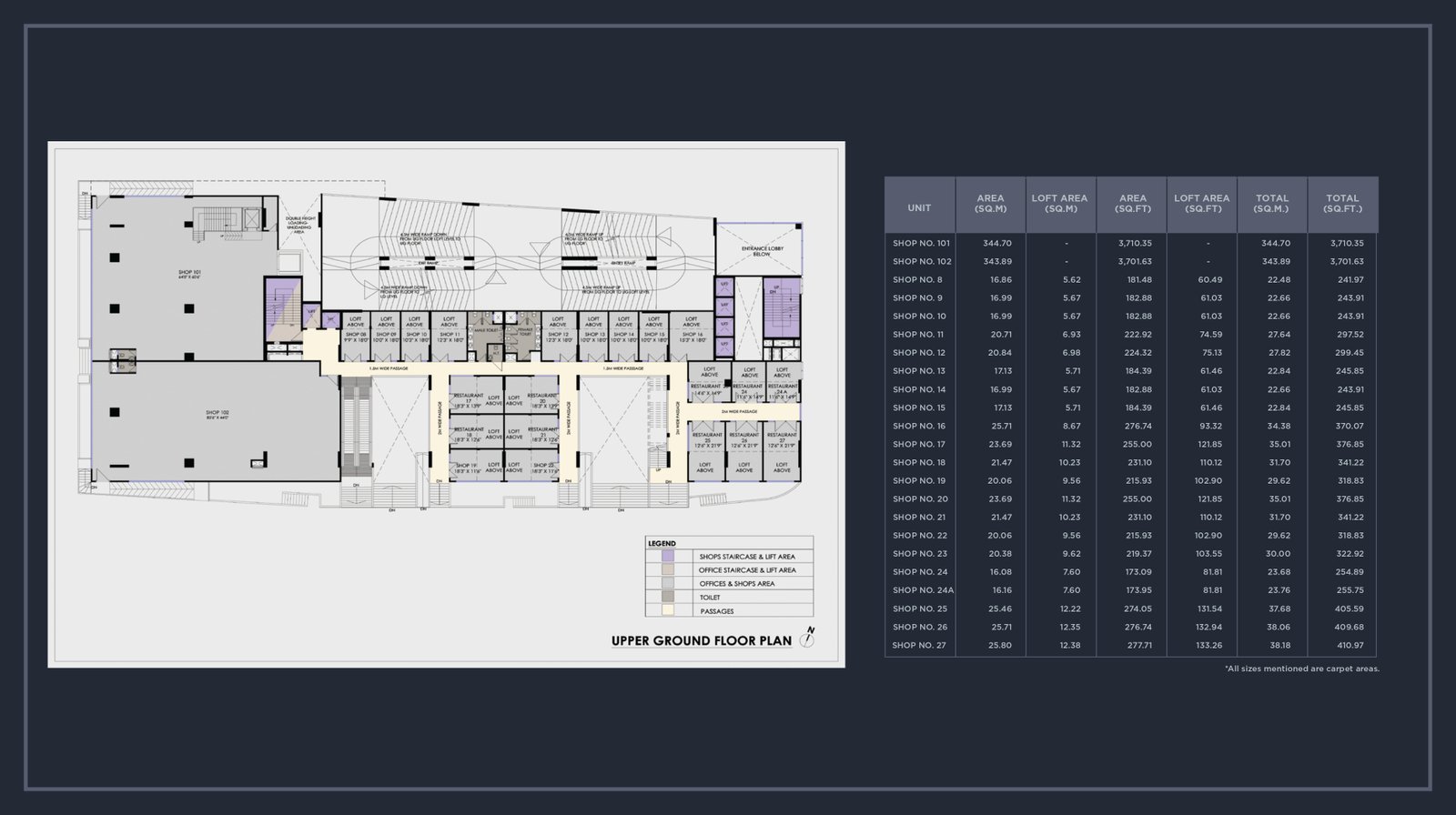The height and width of the screenshot is (815, 1456).
Task: Click the cream Passages legend swatch
Action: pos(667,610)
